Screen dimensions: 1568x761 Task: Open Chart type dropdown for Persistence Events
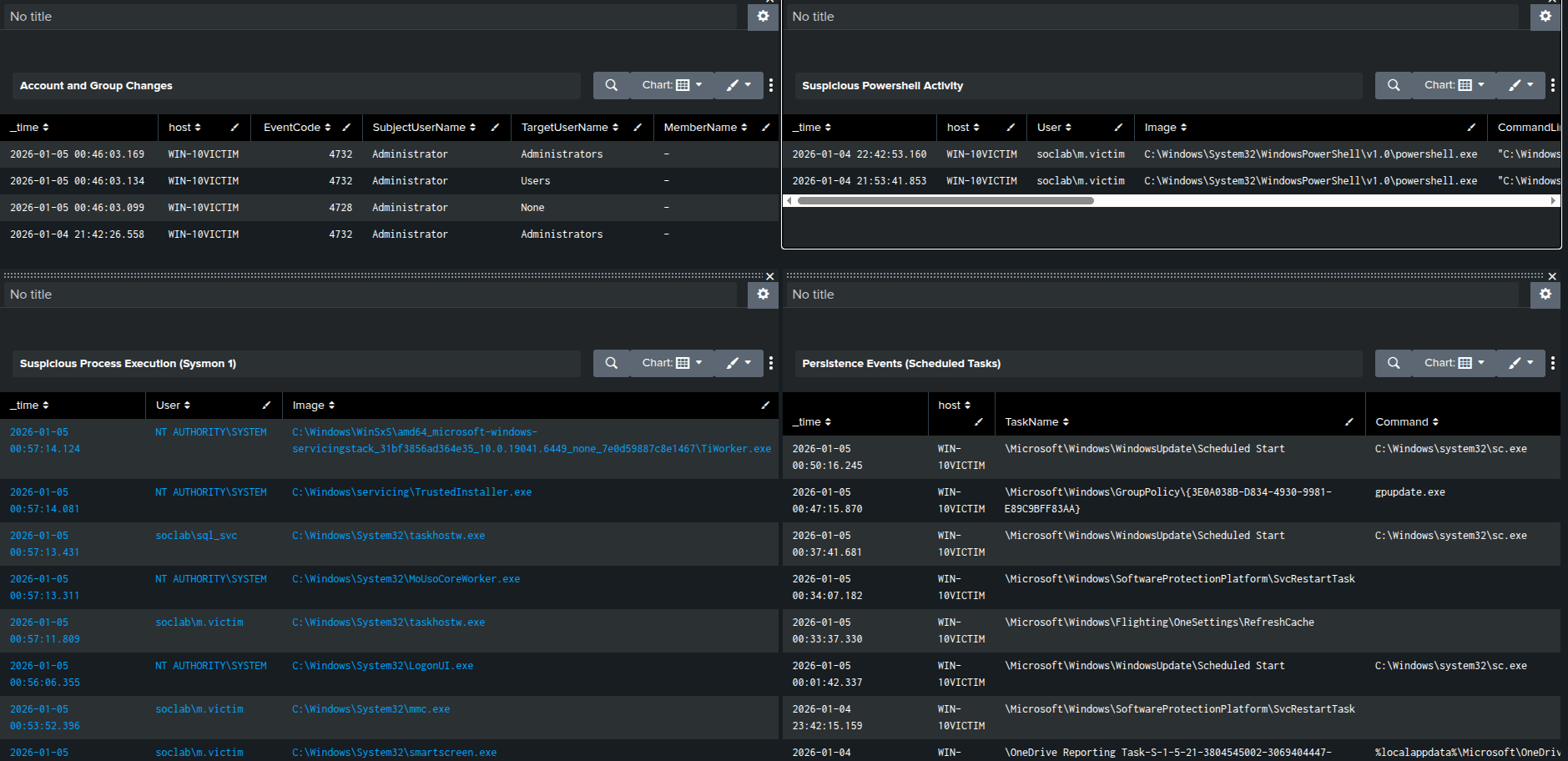pos(1455,363)
